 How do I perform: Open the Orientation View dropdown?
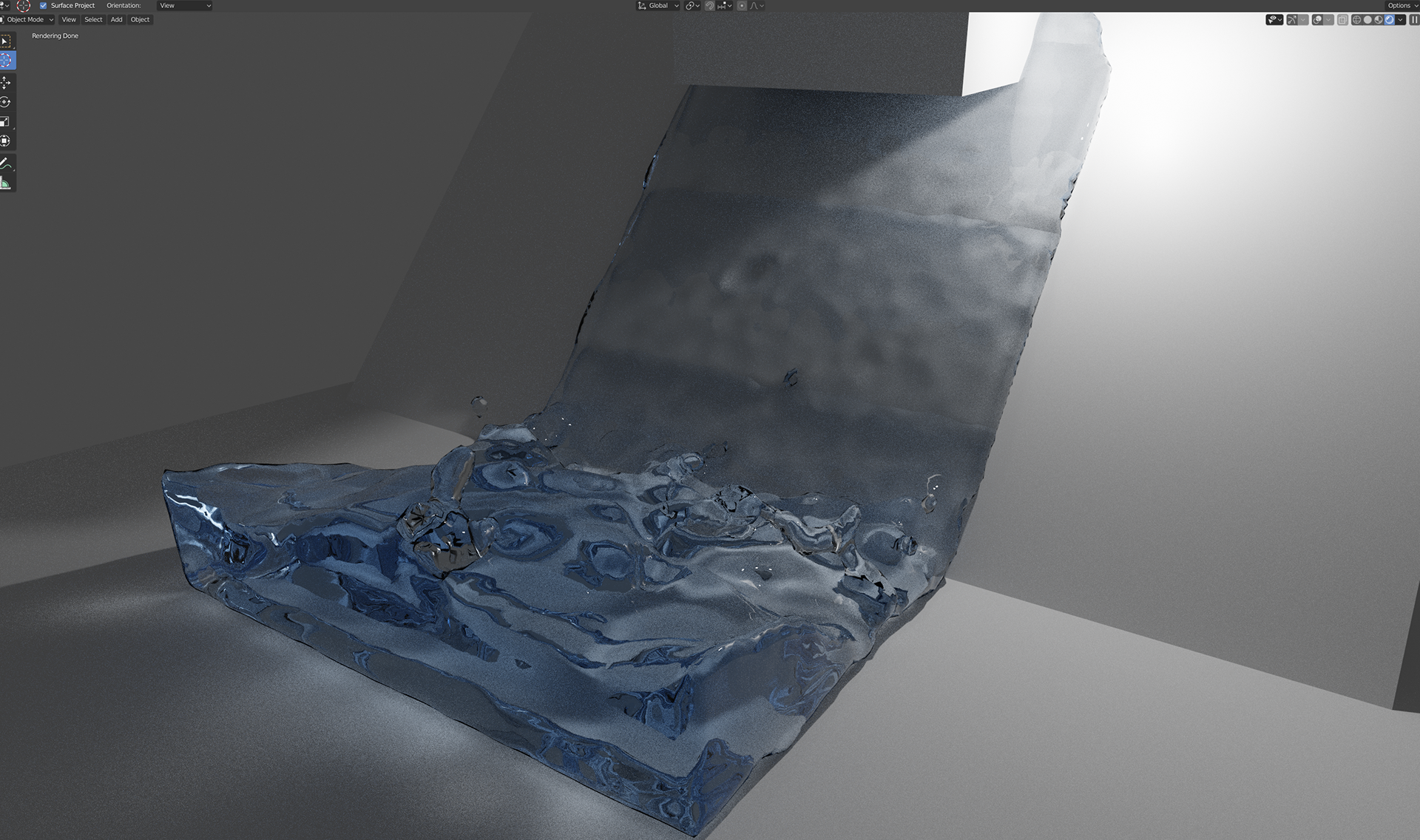coord(185,5)
